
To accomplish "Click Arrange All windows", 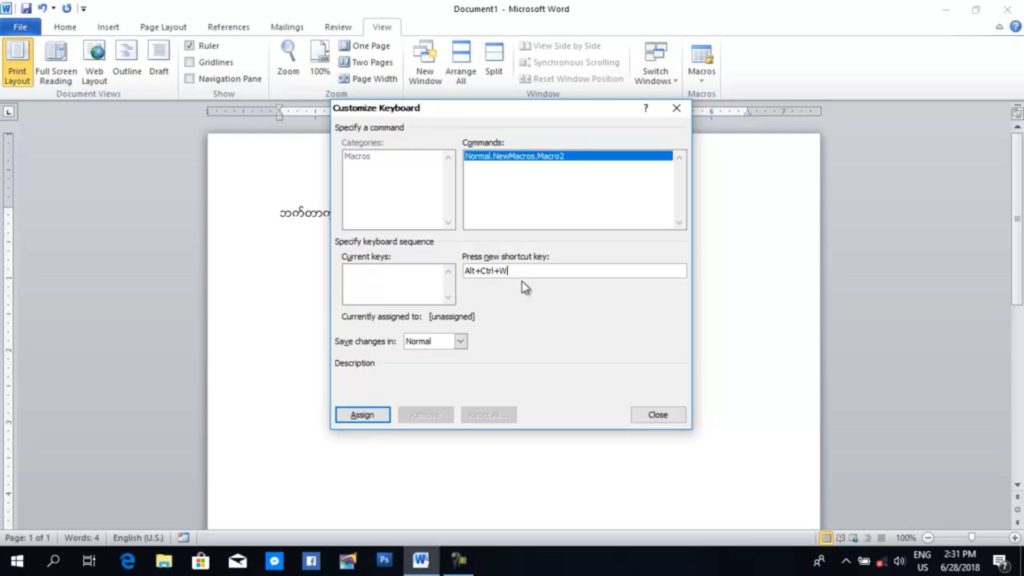I will [x=460, y=62].
